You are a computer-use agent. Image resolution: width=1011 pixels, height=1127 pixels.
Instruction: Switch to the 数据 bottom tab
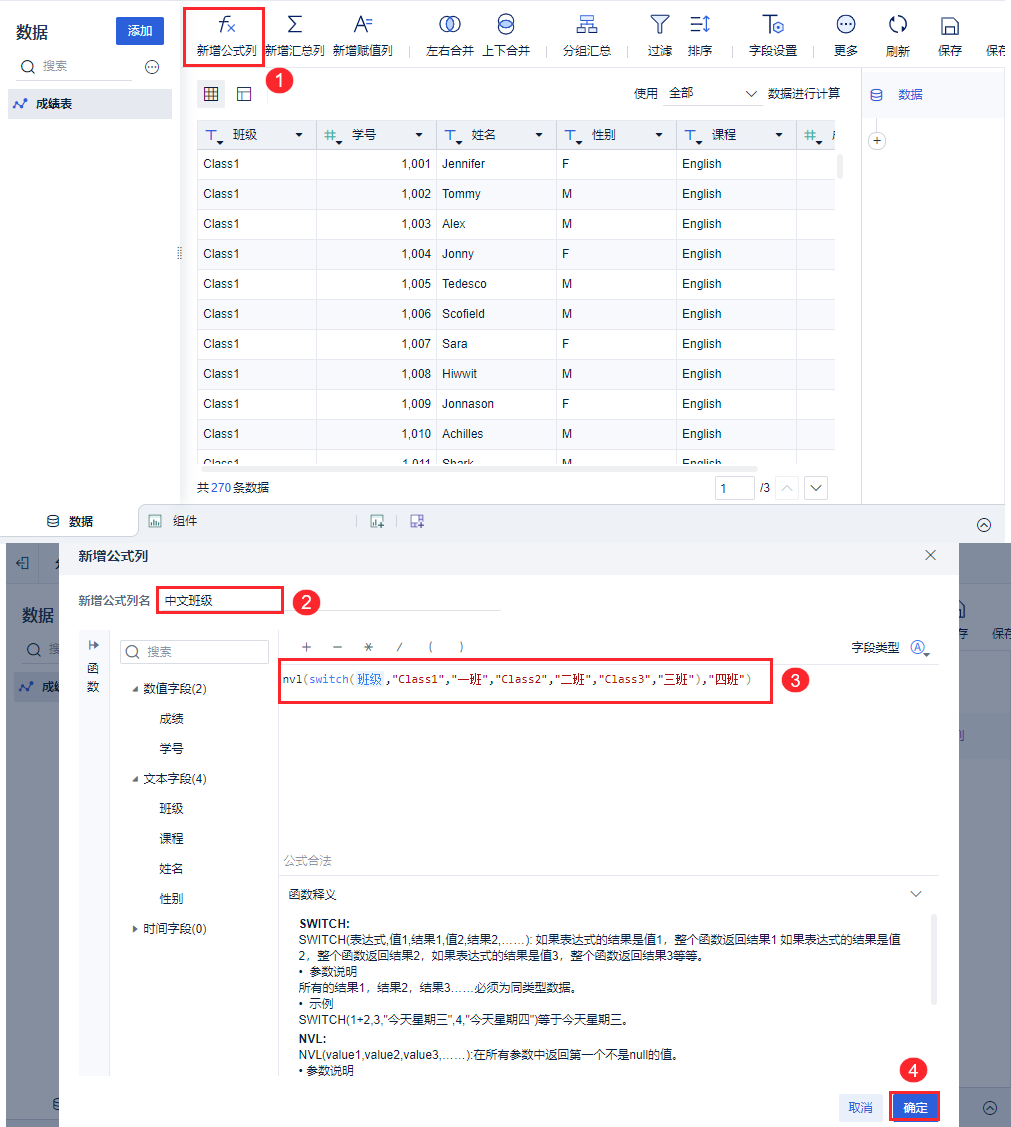[x=70, y=521]
